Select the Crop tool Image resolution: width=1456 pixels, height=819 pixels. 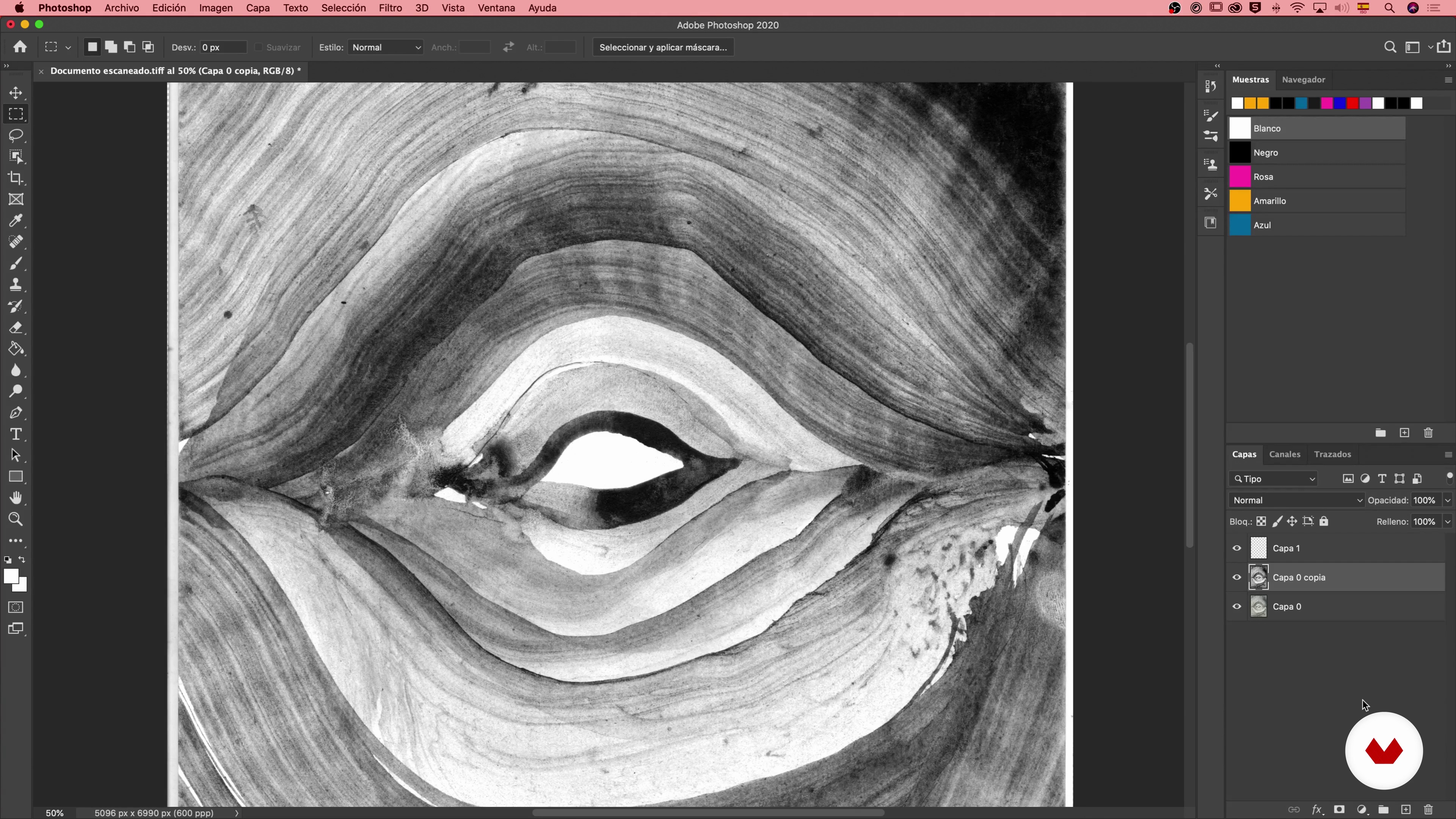16,178
